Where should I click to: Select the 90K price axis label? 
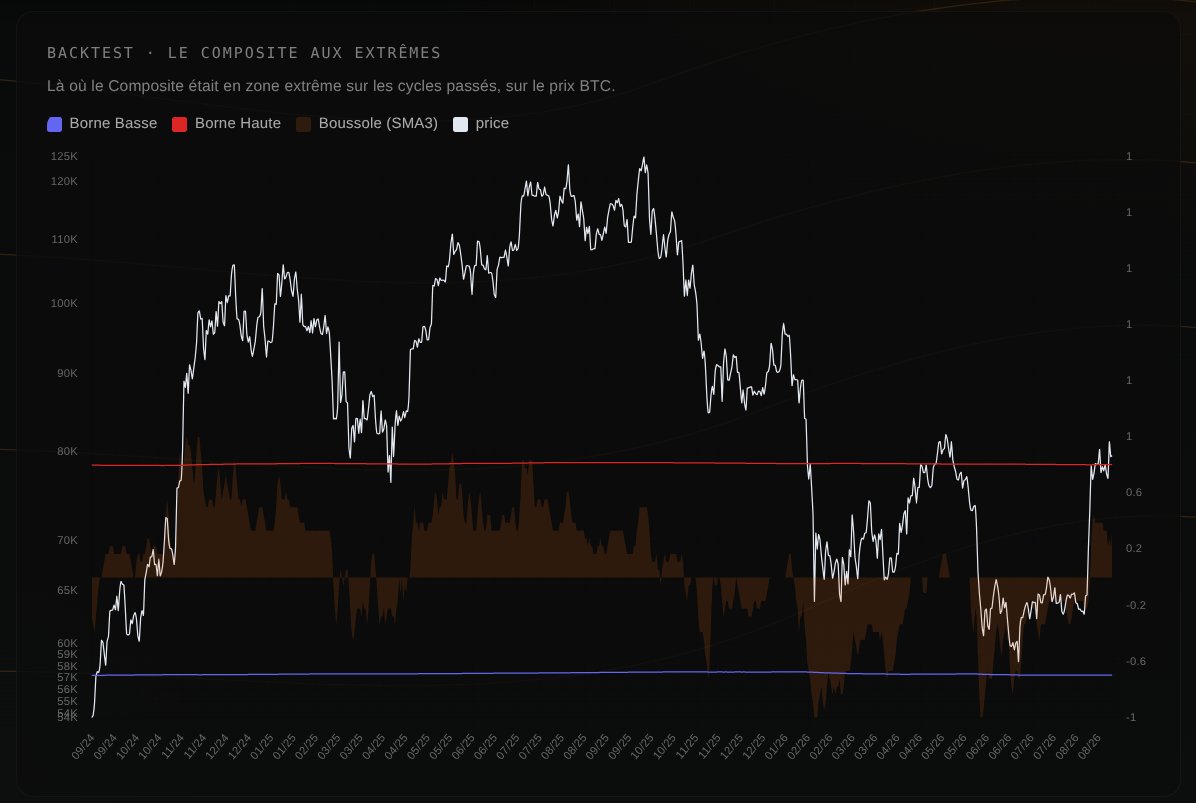point(67,374)
